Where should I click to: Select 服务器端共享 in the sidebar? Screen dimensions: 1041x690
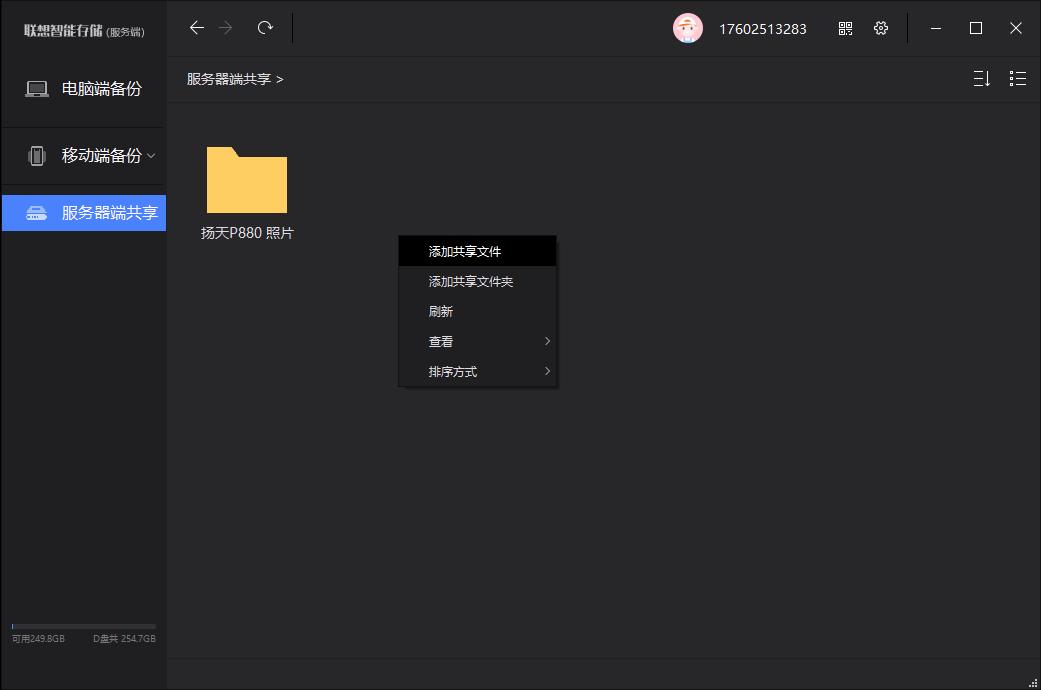[83, 212]
